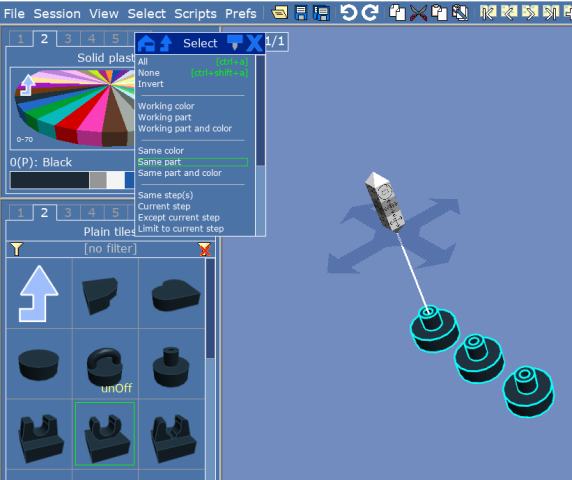Switch to tab 3 in color panel

click(x=68, y=39)
